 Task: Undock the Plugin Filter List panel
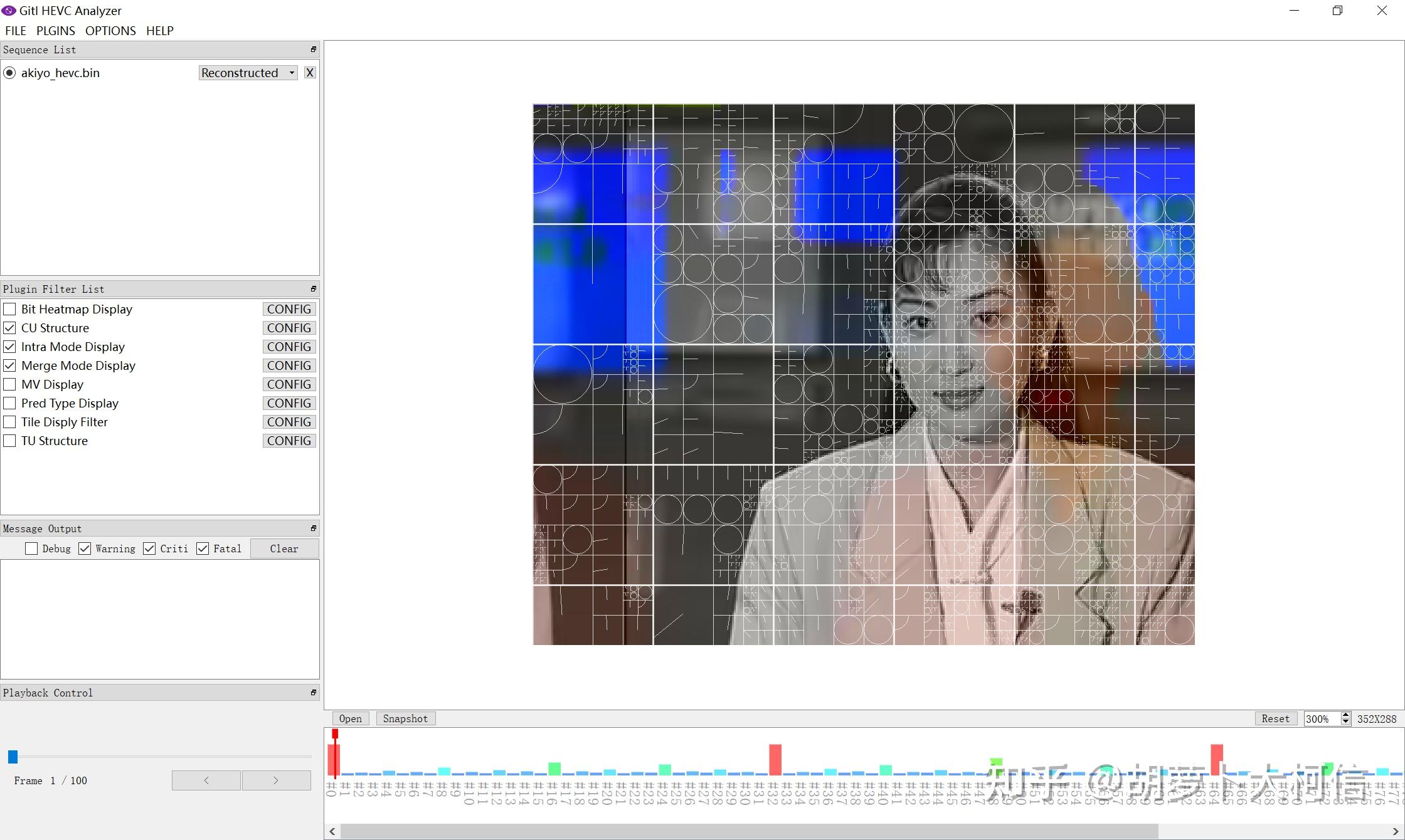tap(314, 289)
